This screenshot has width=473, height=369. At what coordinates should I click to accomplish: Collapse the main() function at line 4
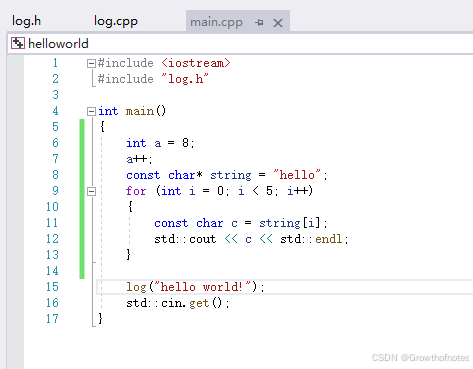pyautogui.click(x=91, y=111)
